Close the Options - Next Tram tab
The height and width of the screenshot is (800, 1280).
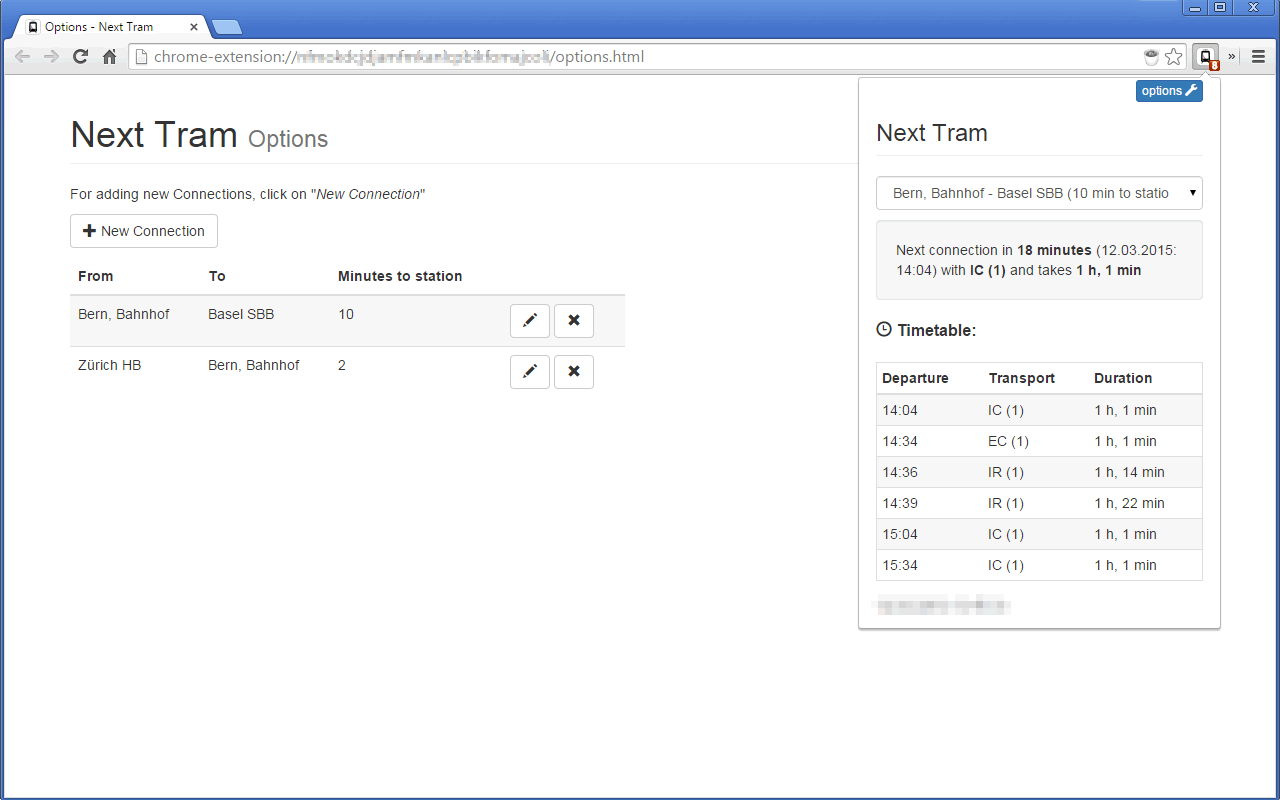(x=194, y=27)
